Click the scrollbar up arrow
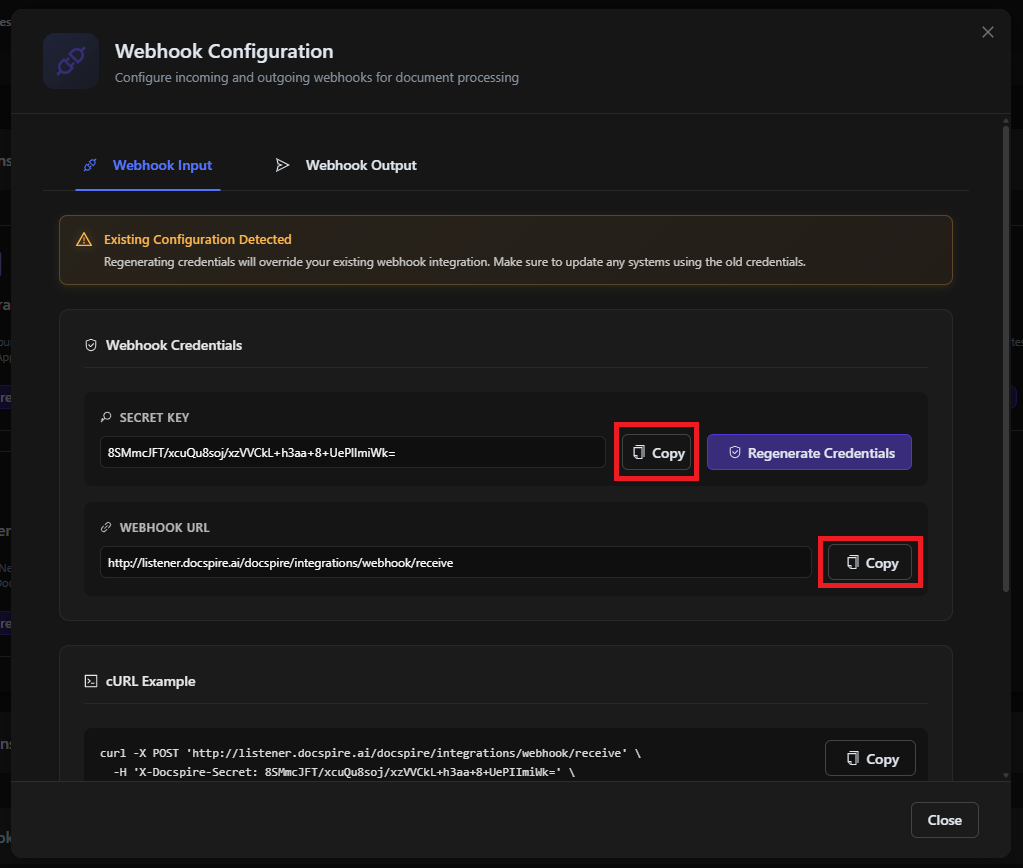Image resolution: width=1023 pixels, height=868 pixels. point(1004,119)
